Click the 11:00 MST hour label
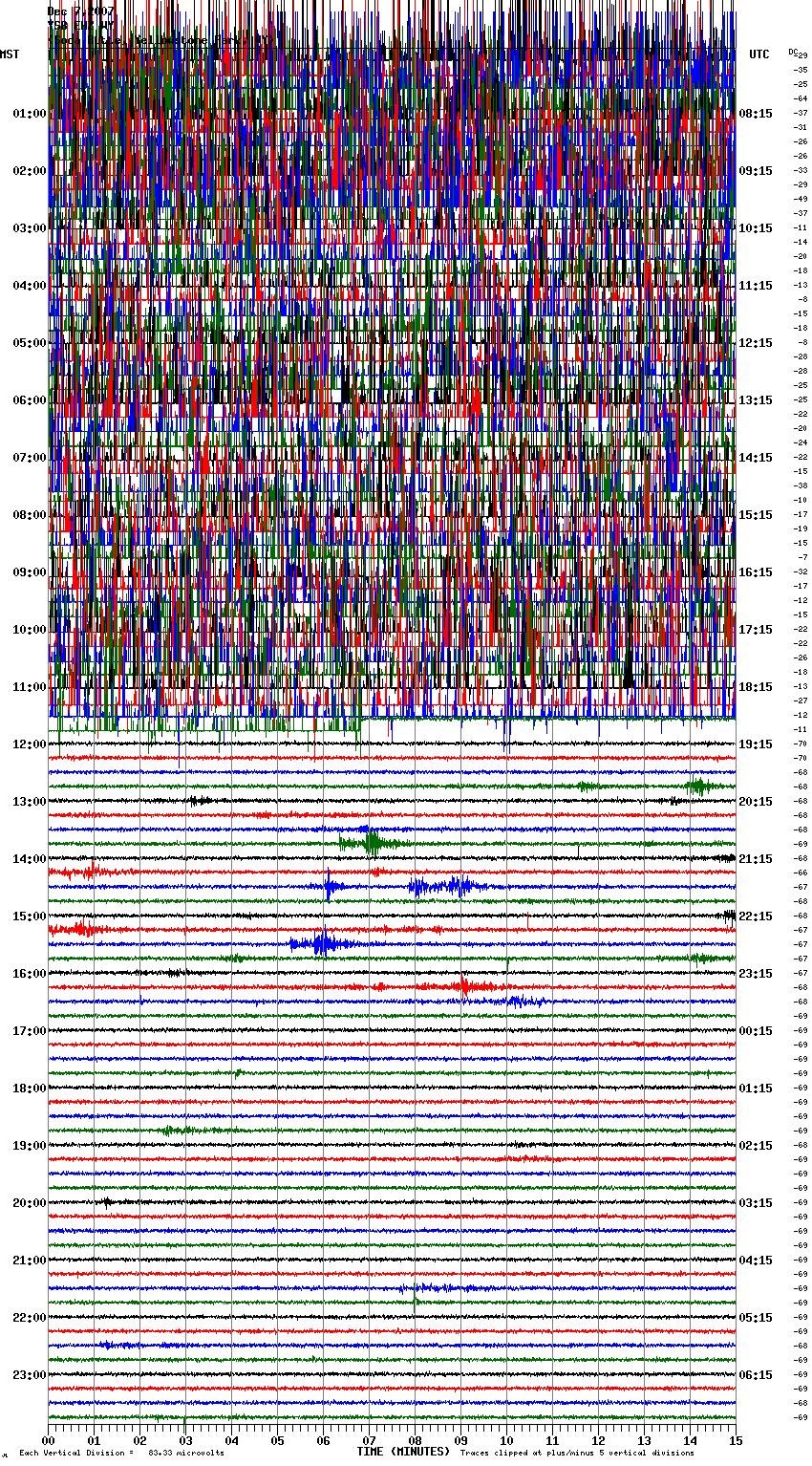Image resolution: width=812 pixels, height=1466 pixels. click(x=30, y=687)
